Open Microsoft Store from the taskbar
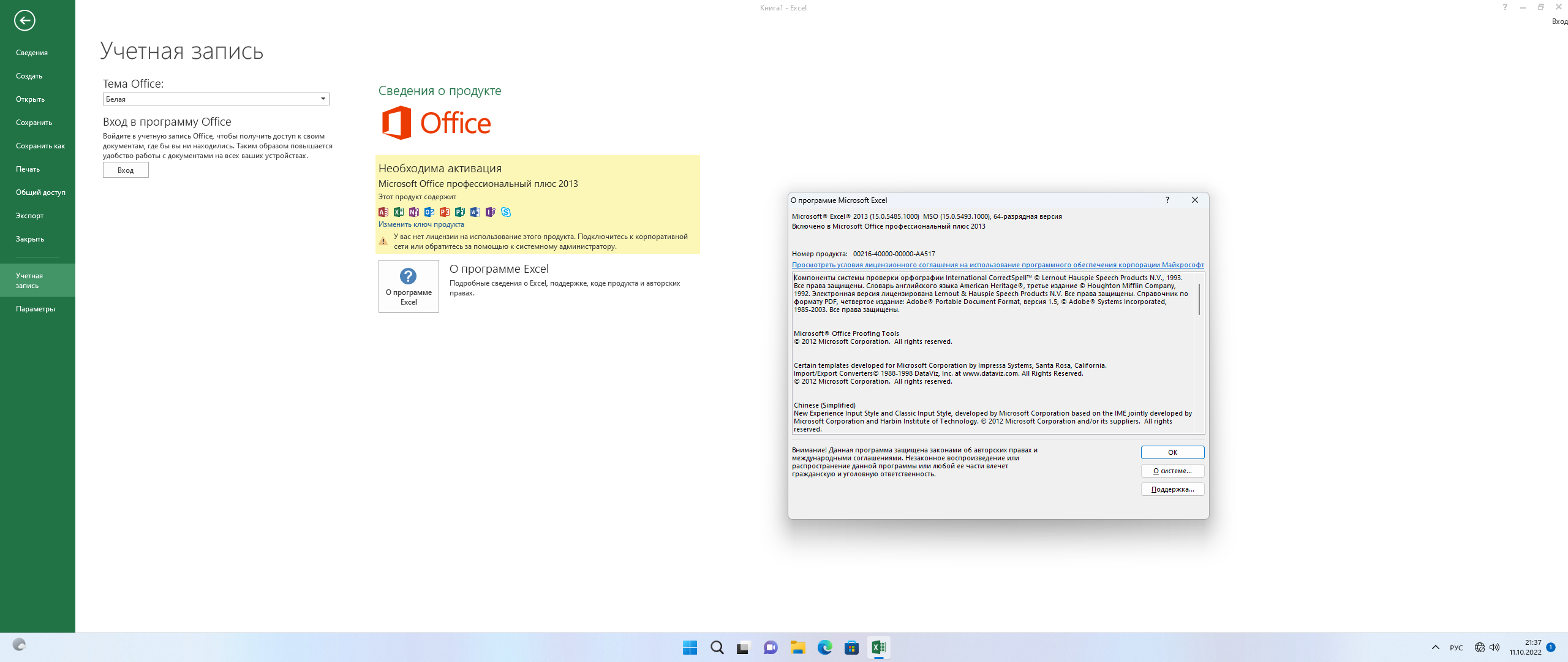The height and width of the screenshot is (662, 1568). point(851,647)
